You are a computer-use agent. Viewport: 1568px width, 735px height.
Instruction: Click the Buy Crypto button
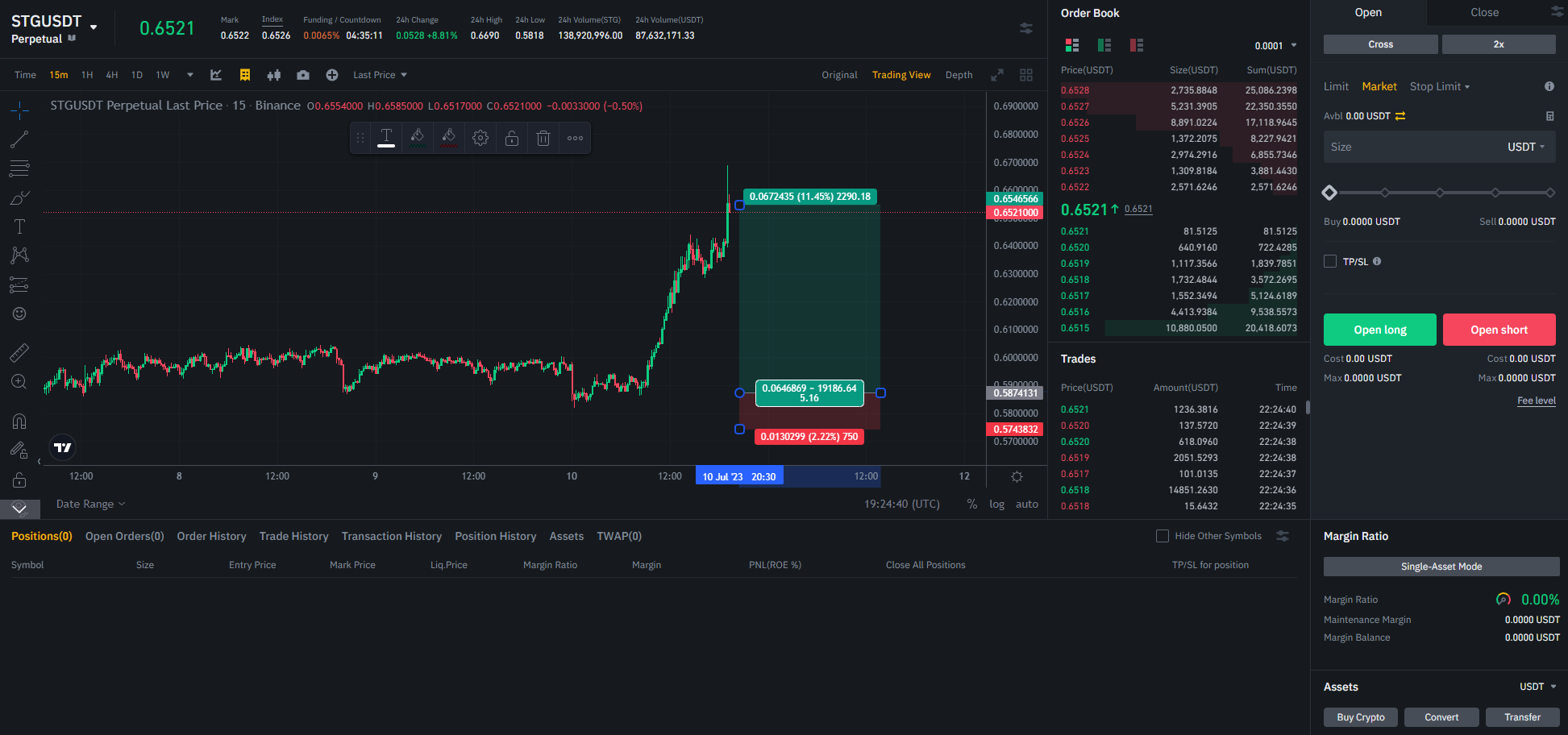(1361, 717)
